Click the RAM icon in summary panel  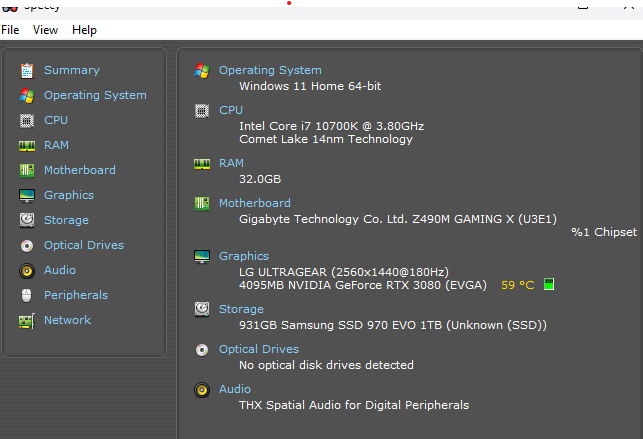pos(202,164)
